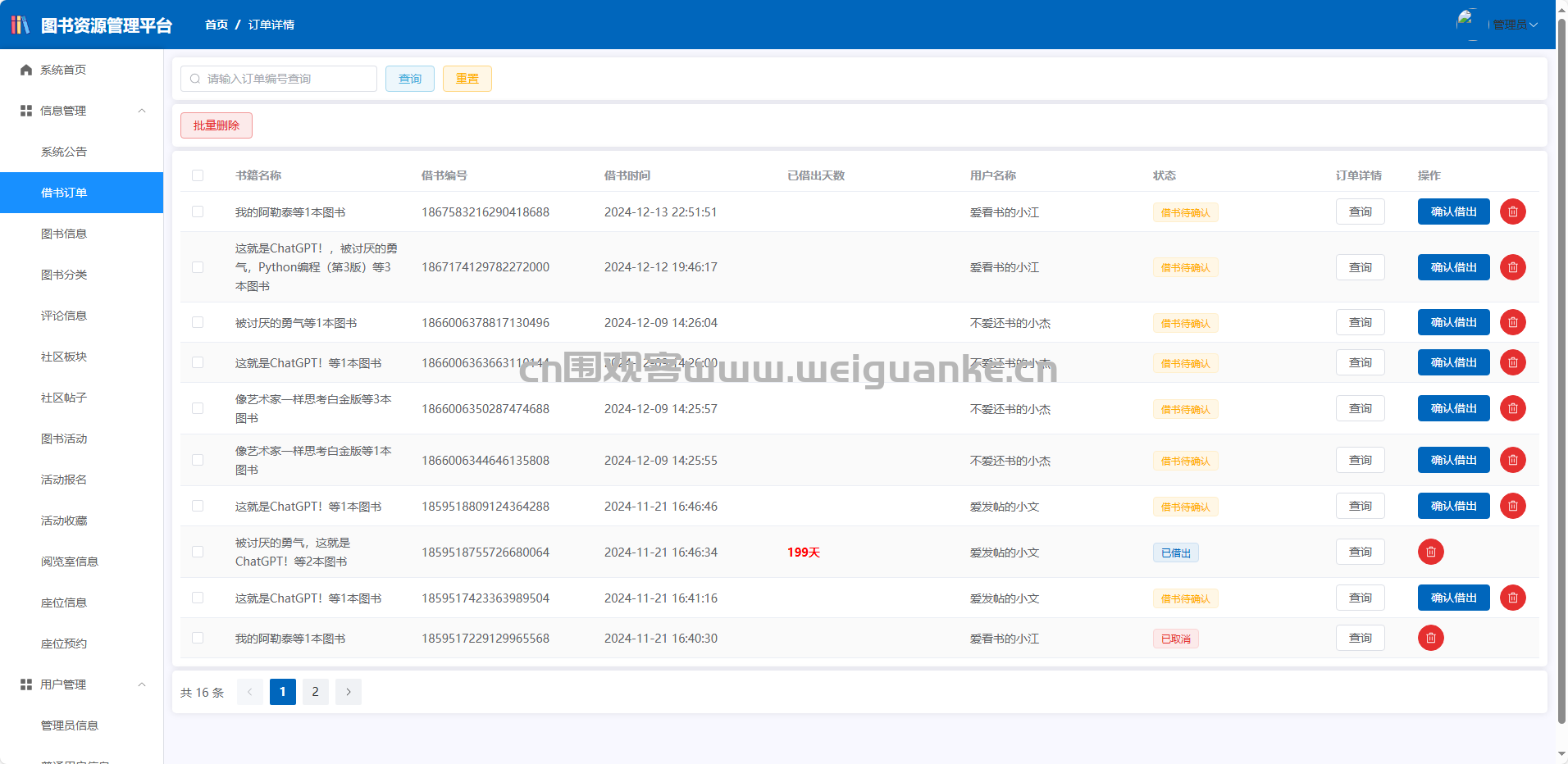Image resolution: width=1568 pixels, height=764 pixels.
Task: Check the row dated 2024-12-09 14:25:57
Action: coord(198,408)
